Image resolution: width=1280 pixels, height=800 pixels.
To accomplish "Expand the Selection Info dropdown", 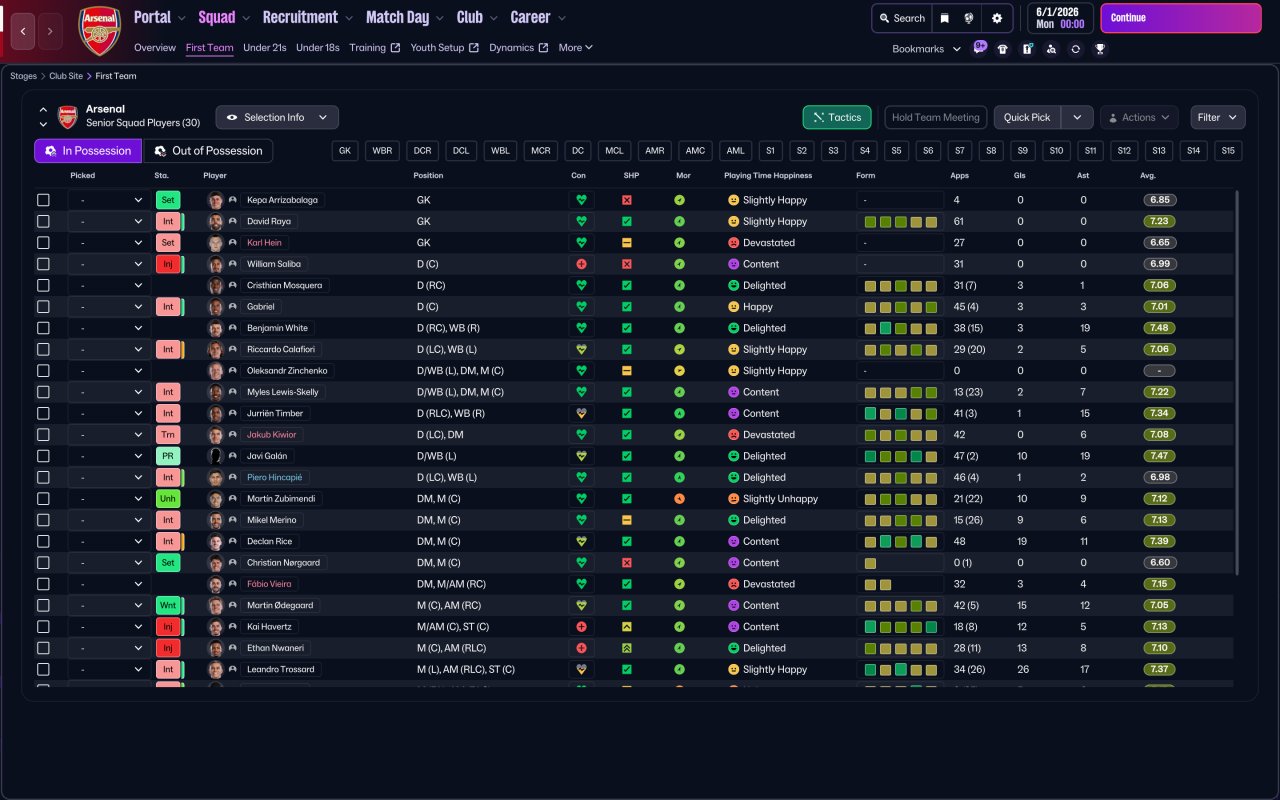I will (x=277, y=117).
